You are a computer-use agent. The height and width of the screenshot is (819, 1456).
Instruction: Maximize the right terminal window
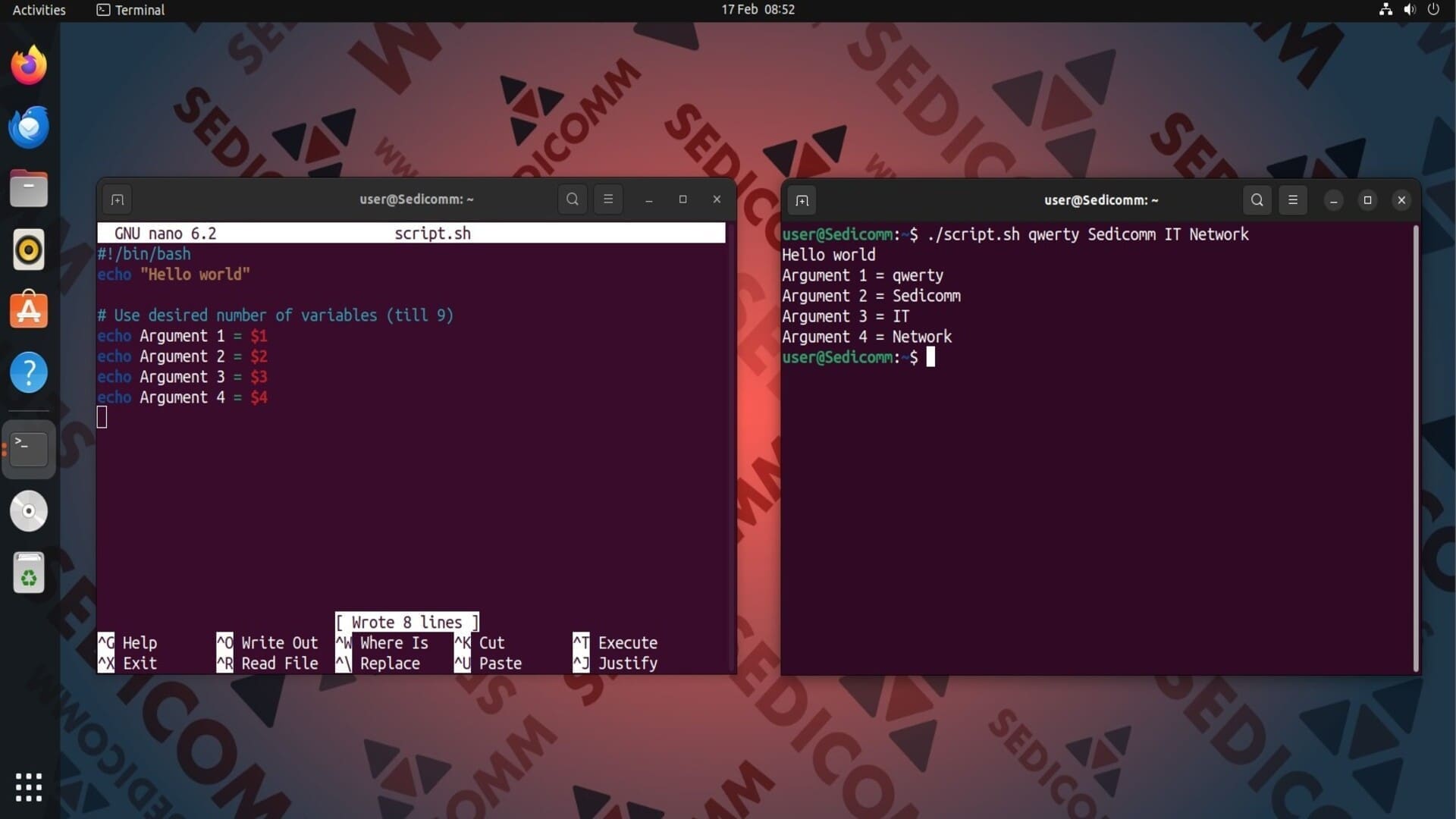click(x=1367, y=200)
